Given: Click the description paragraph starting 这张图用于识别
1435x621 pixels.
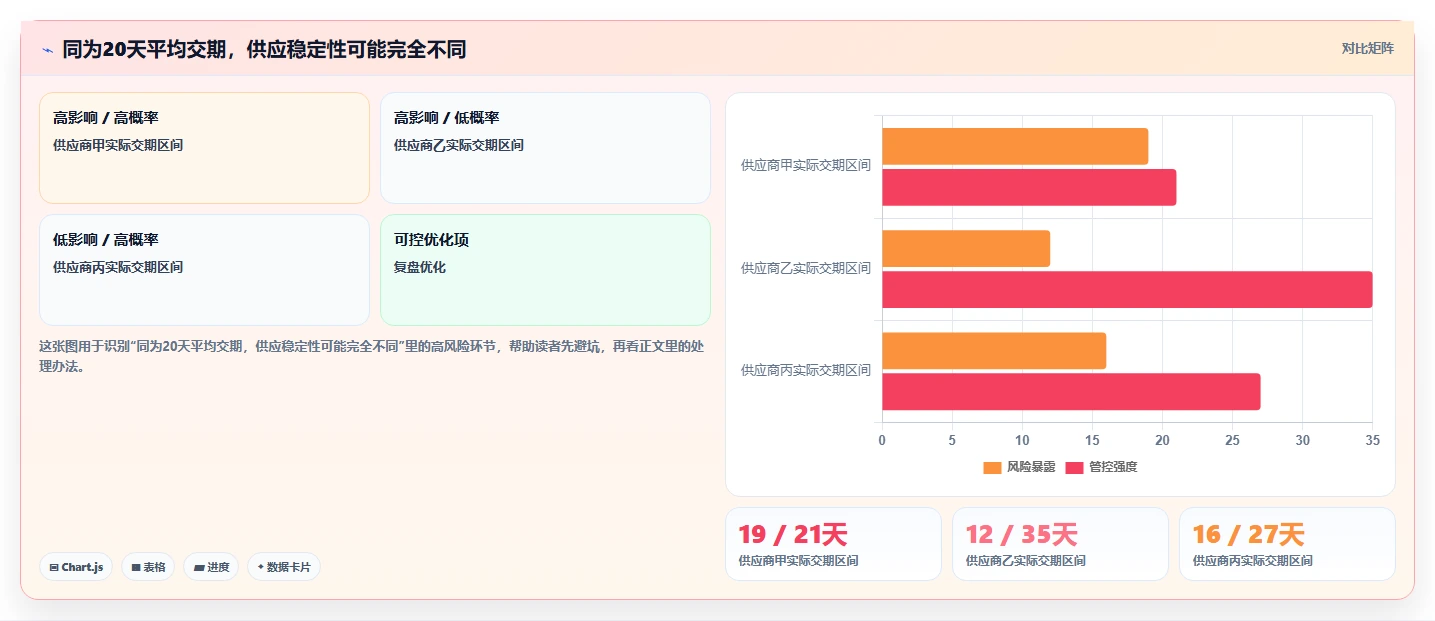Looking at the screenshot, I should [x=372, y=356].
